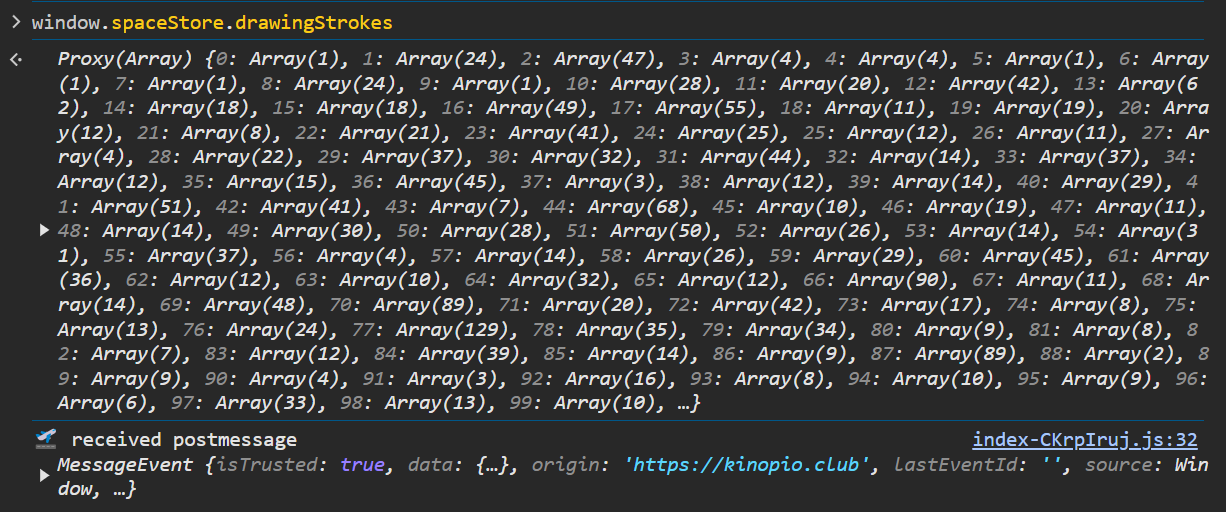
Task: Click the window.spaceStore.drawingStrokes command text
Action: 212,22
